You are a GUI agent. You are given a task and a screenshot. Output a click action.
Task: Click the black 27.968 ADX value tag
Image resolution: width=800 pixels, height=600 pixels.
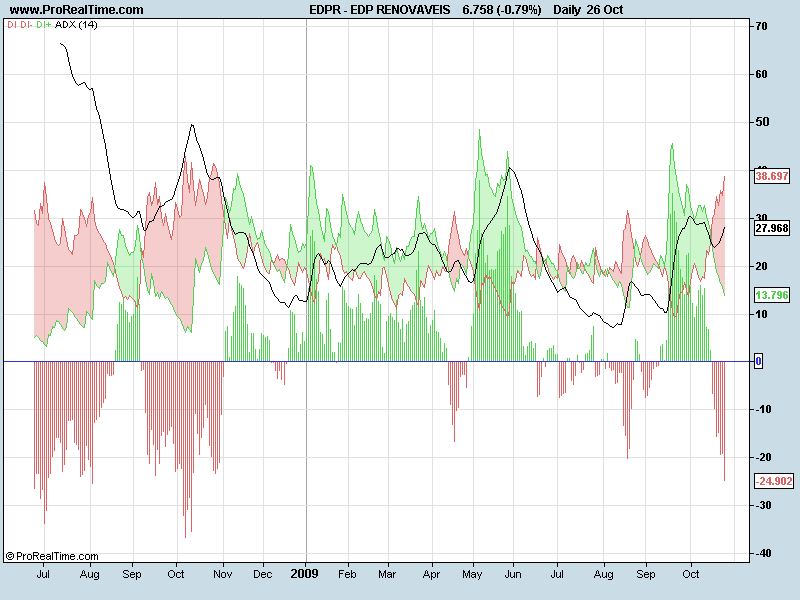[773, 228]
